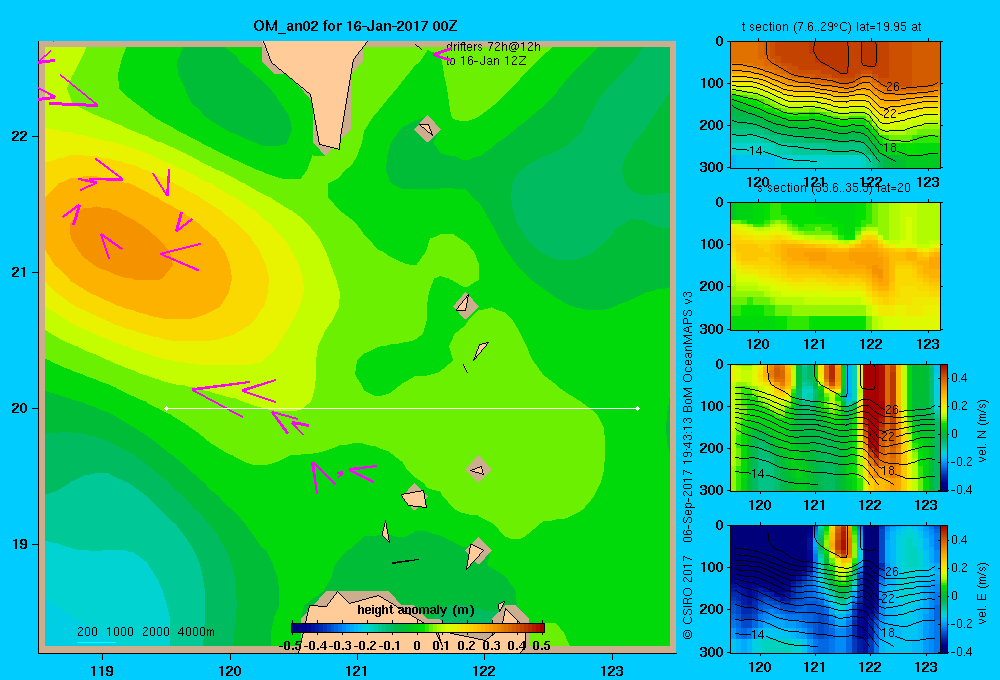Click the white section line at latitude 20
This screenshot has width=1000, height=680.
[x=402, y=408]
